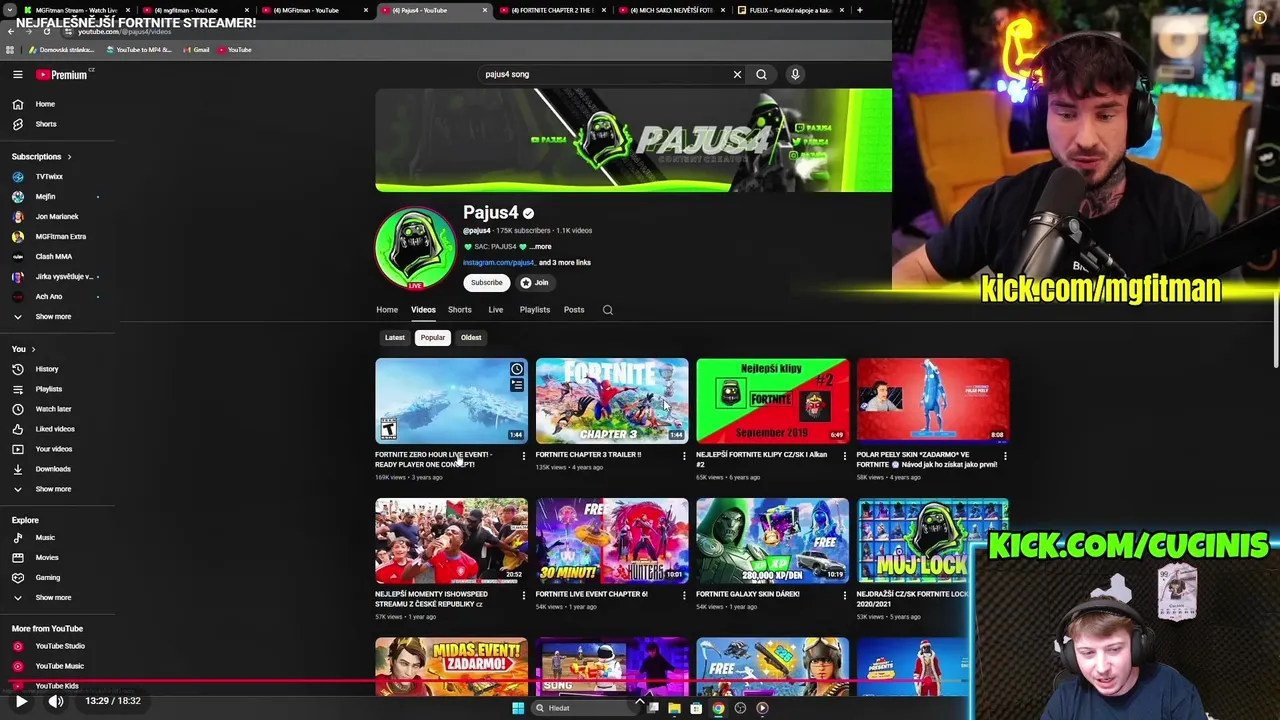Click the Join membership button

(x=535, y=283)
